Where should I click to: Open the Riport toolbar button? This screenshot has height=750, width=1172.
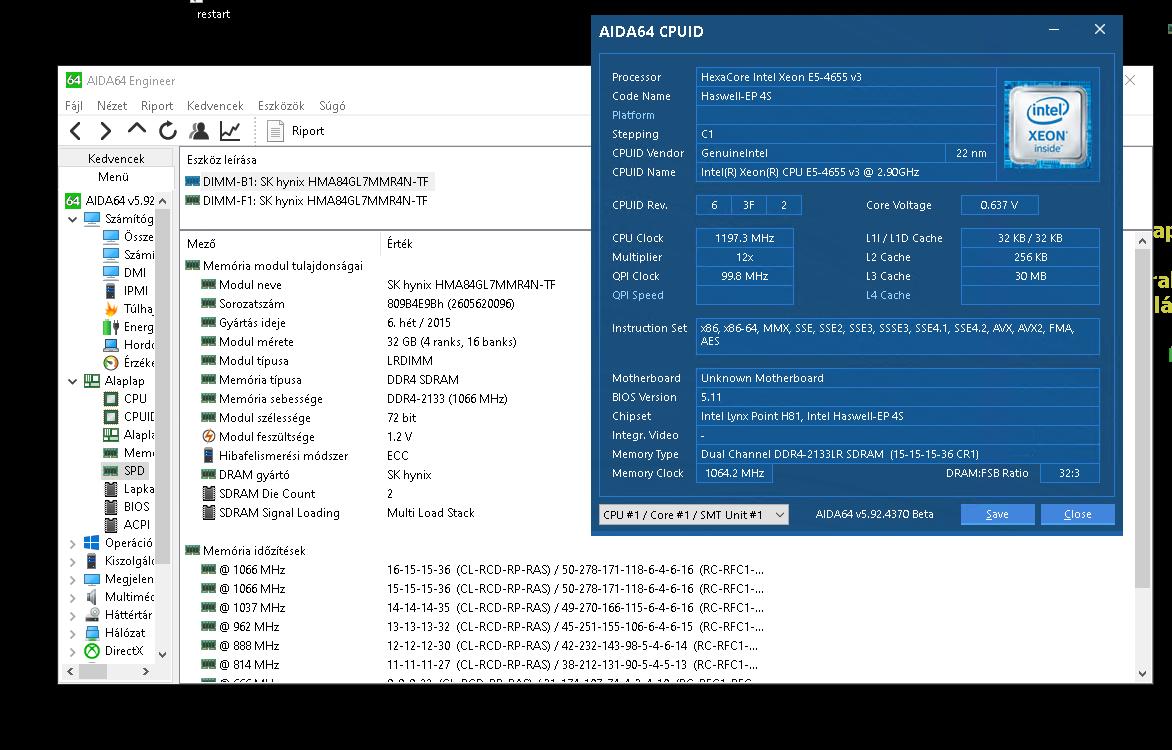click(x=297, y=131)
